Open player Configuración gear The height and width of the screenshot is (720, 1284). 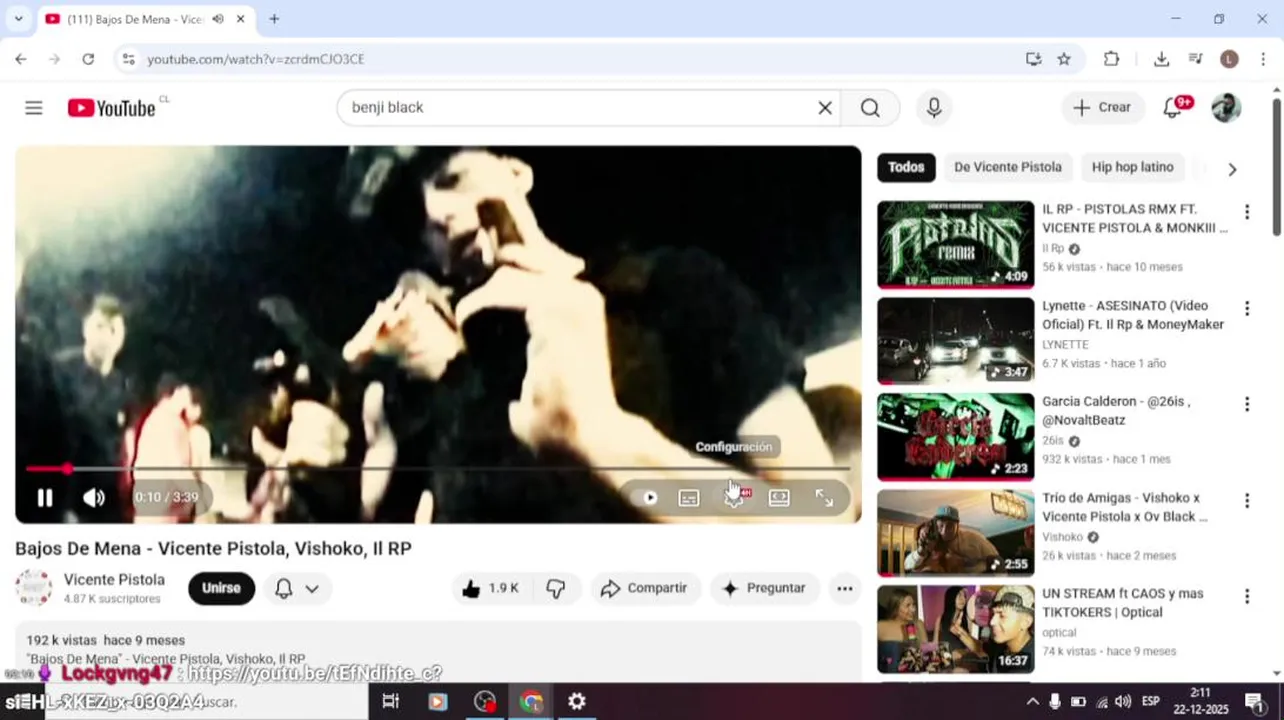(x=735, y=498)
